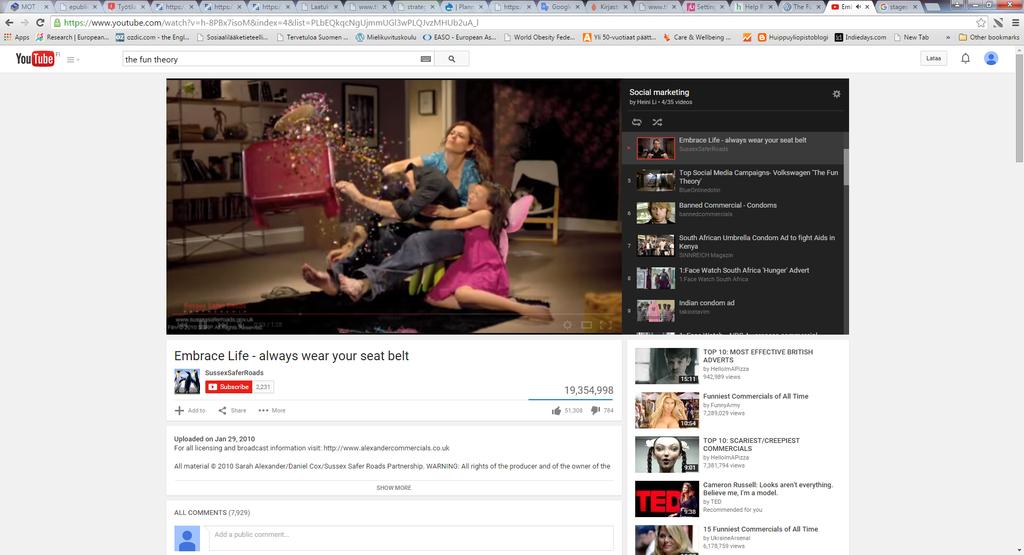Open video player settings gear
The image size is (1024, 555).
567,325
